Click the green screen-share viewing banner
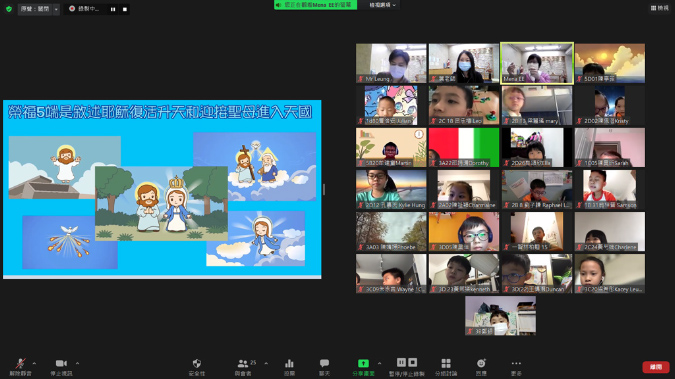Screen dimensions: 675x379 (316, 5)
